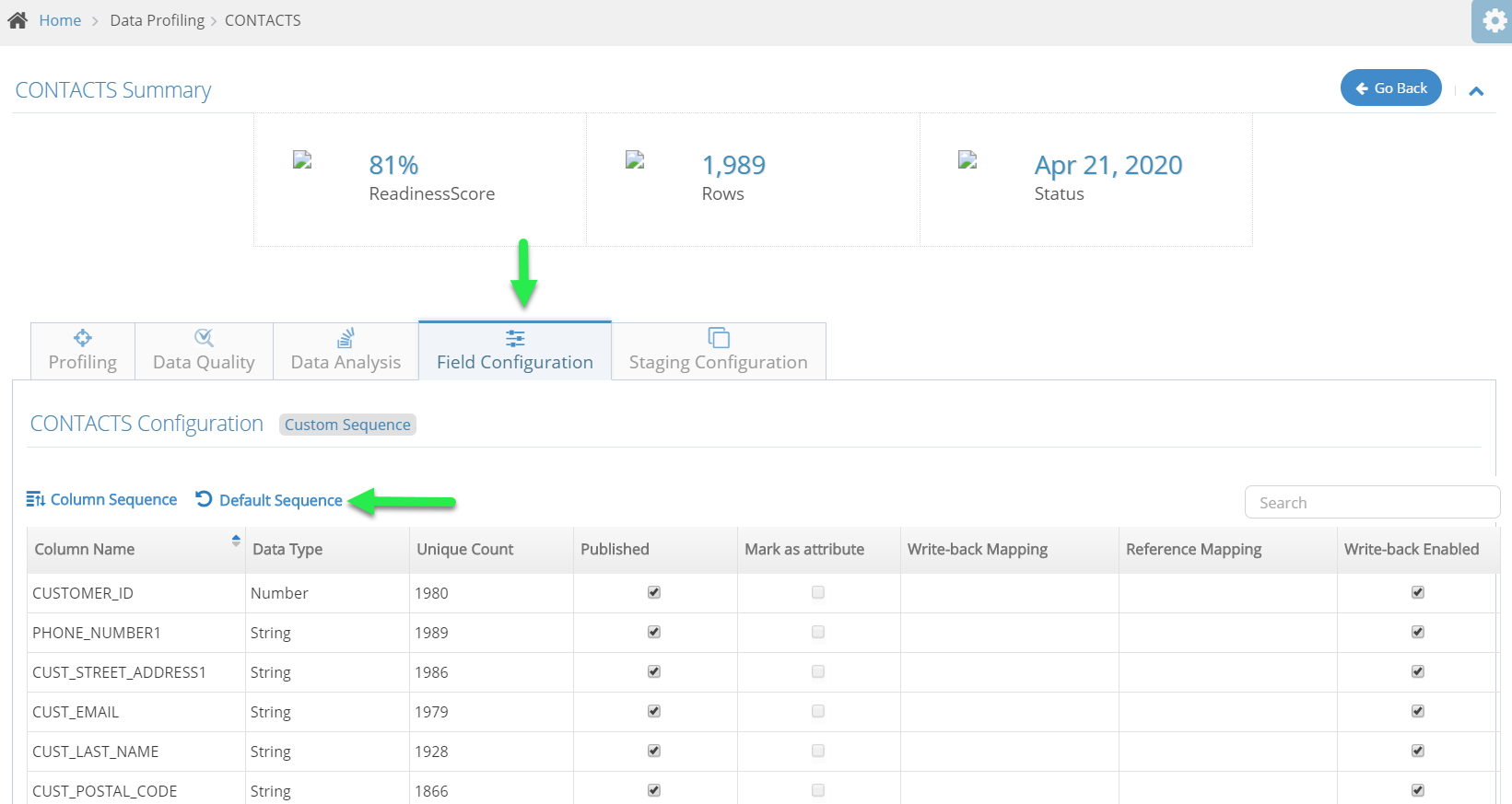
Task: Open the Data Analysis tab
Action: [x=346, y=351]
